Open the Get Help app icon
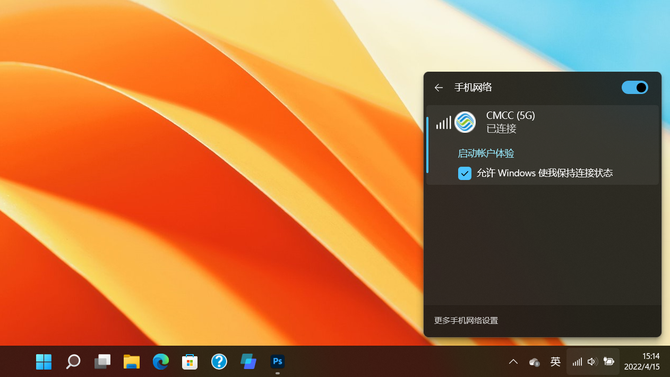The height and width of the screenshot is (377, 670). point(219,362)
